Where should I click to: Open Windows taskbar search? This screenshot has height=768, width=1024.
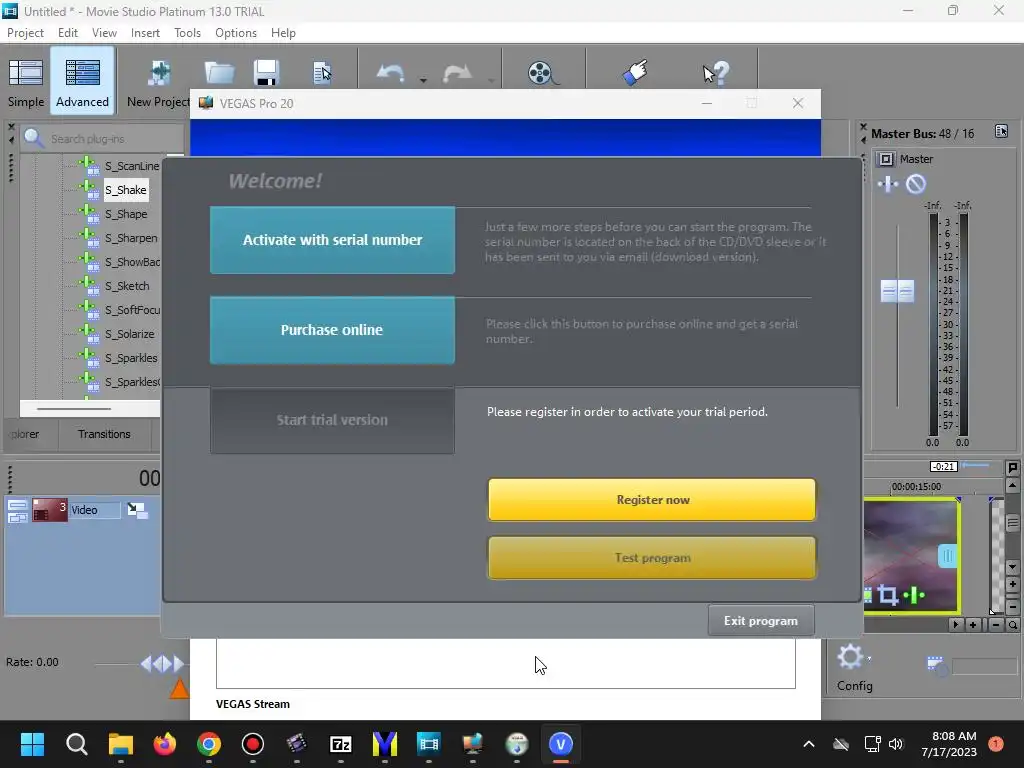point(76,744)
